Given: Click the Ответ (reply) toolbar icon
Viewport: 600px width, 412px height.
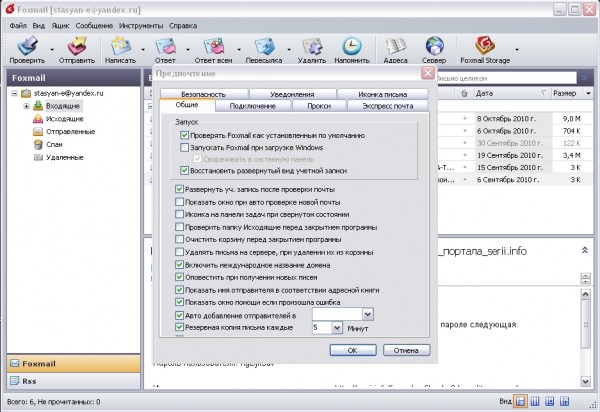Looking at the screenshot, I should 165,46.
